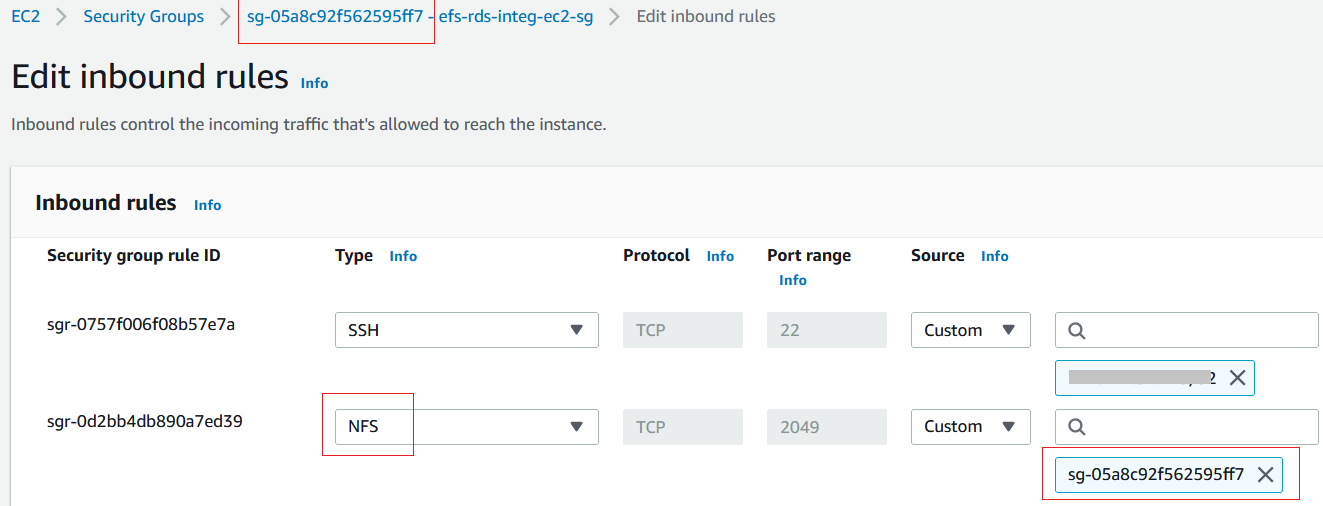Open the NFS type dropdown
Viewport: 1323px width, 506px height.
[467, 427]
